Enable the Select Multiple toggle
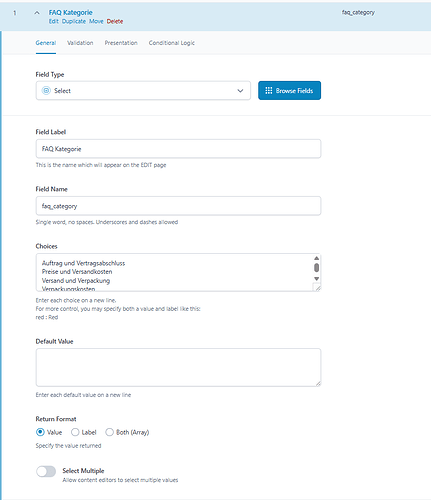Viewport: 431px width, 500px height. pos(46,471)
